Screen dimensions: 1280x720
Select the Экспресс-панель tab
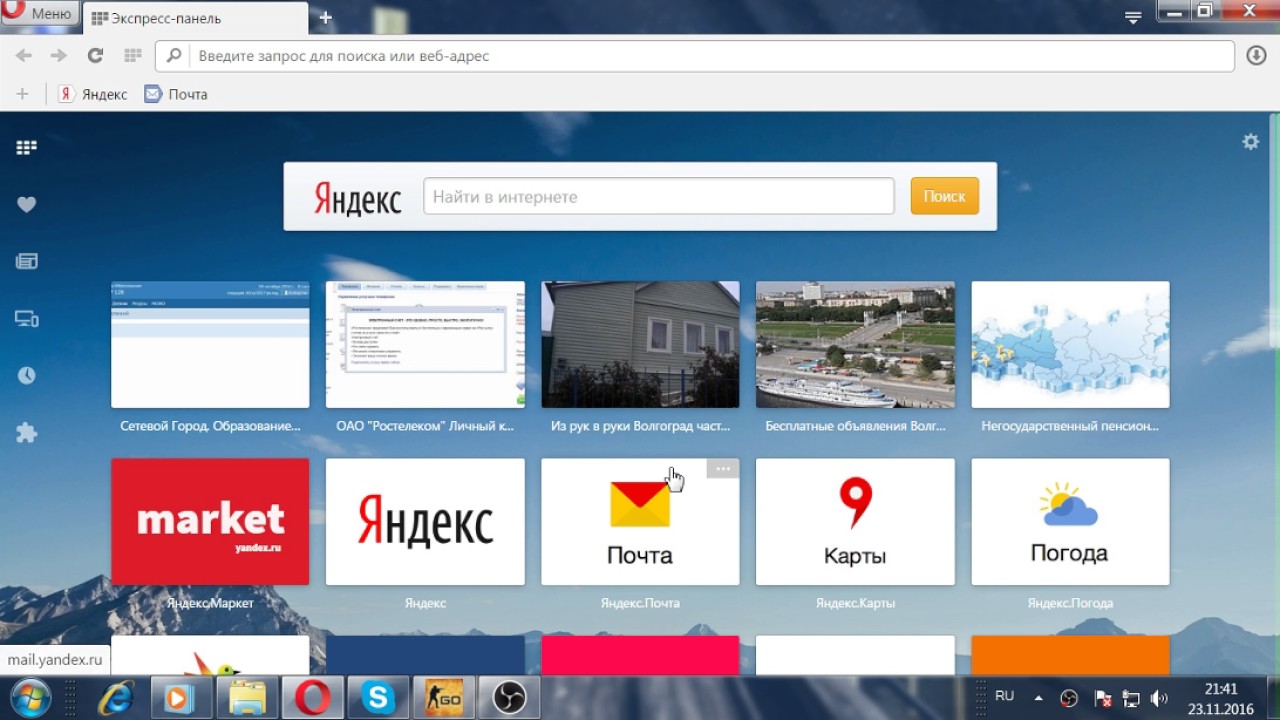pos(197,18)
